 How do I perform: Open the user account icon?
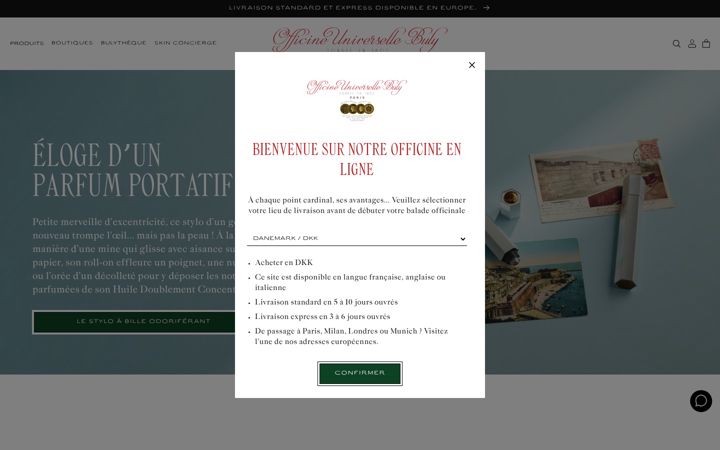coord(692,44)
